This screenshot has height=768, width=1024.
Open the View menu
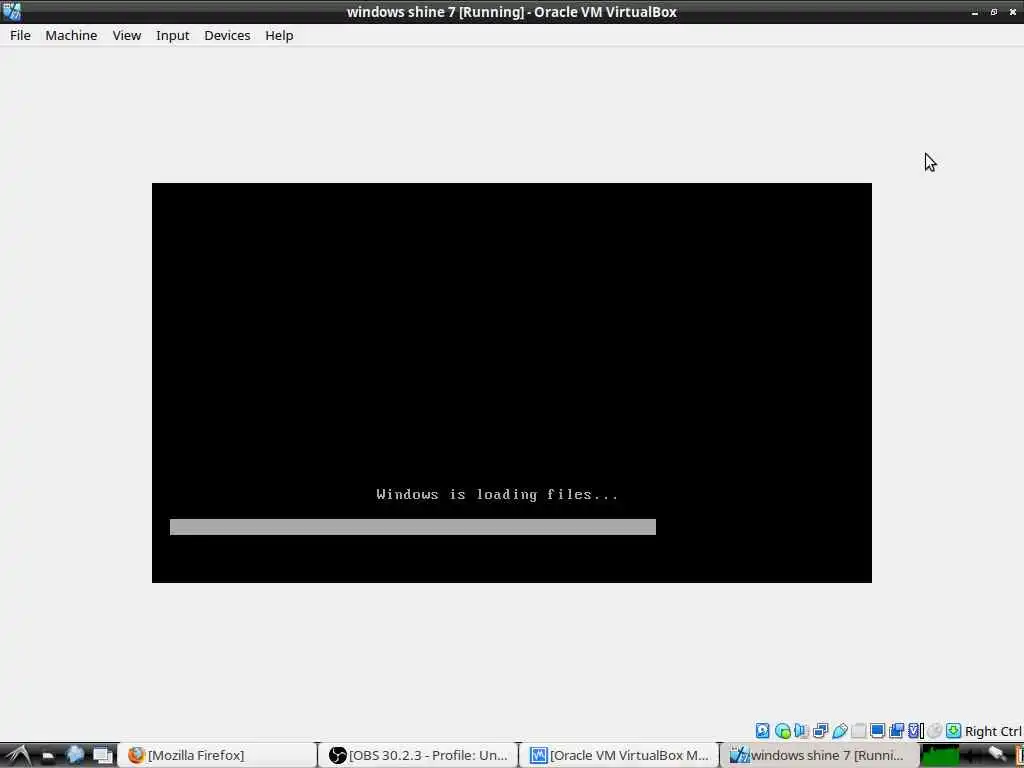click(x=127, y=35)
